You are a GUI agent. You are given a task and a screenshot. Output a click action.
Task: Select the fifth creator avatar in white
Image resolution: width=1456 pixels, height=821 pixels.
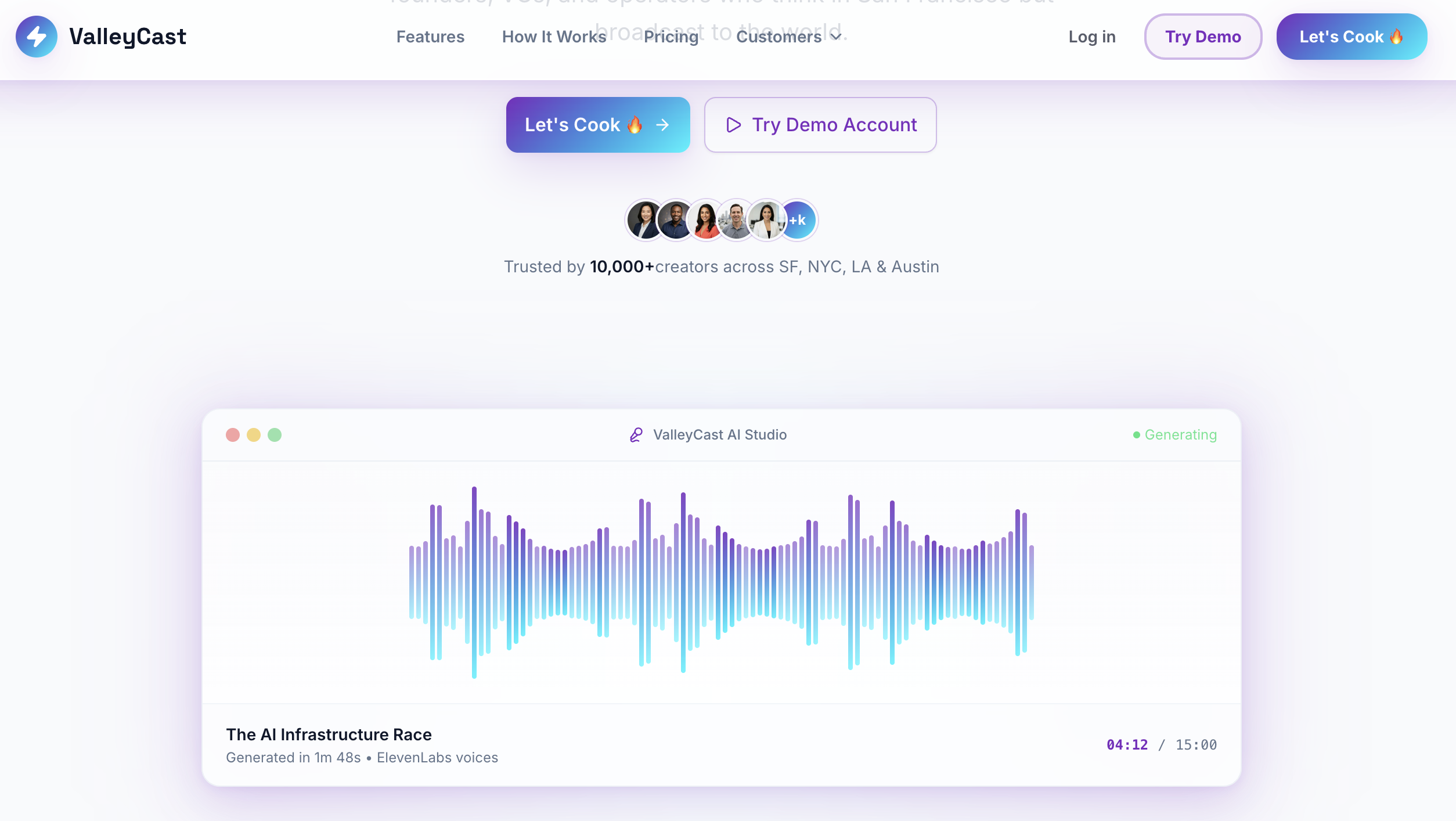[766, 220]
